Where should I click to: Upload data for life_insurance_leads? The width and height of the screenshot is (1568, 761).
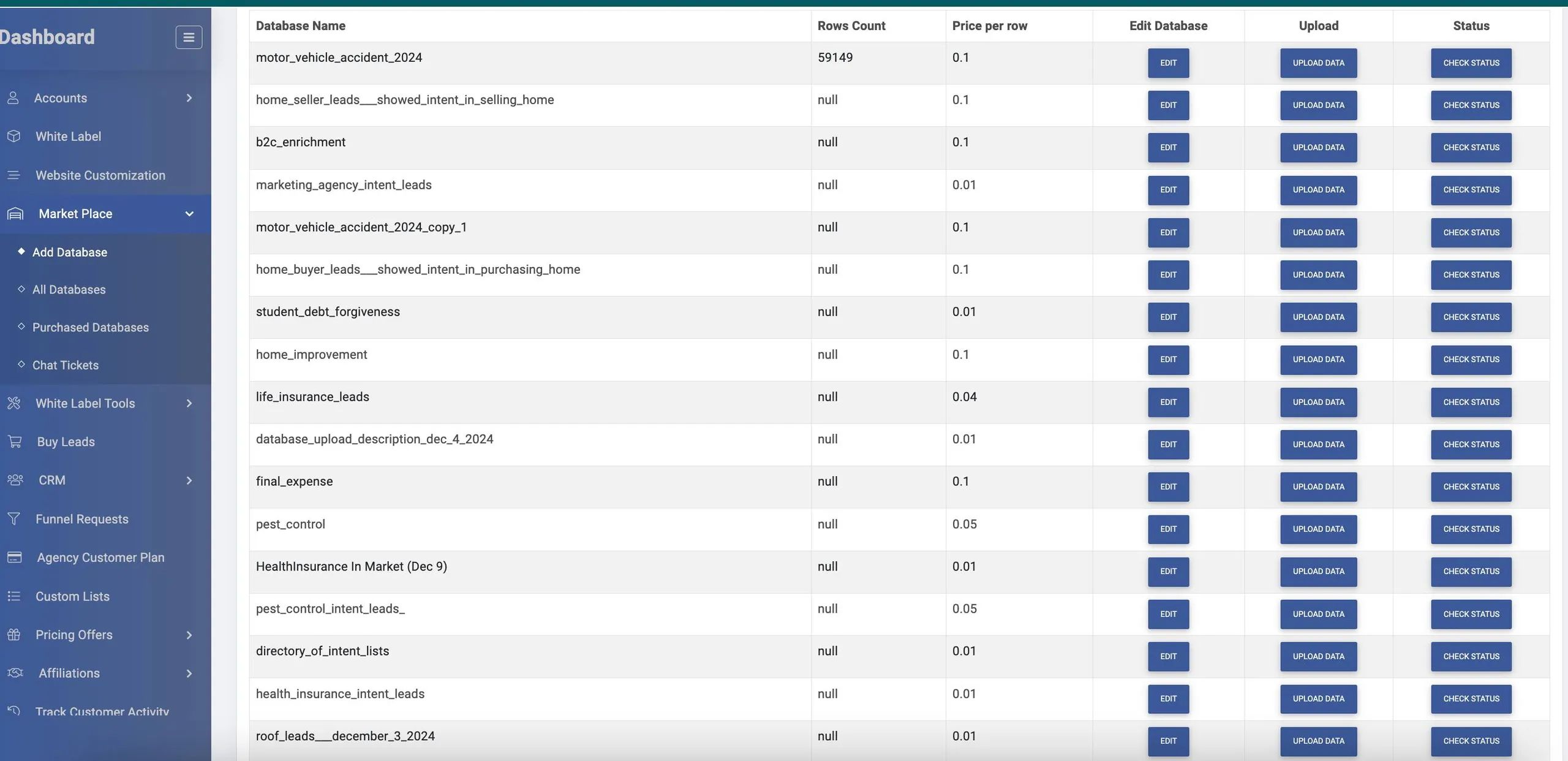pos(1318,403)
